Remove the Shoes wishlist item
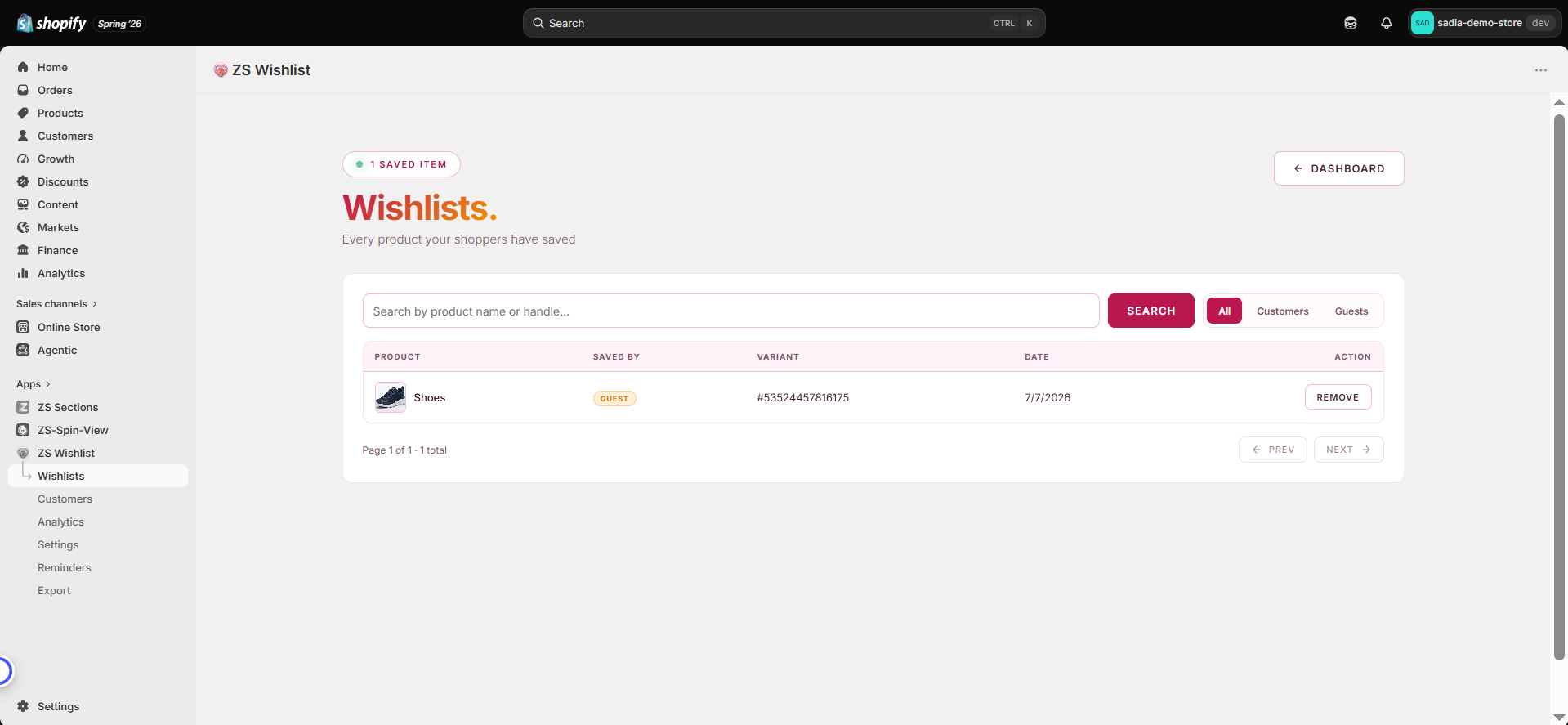1568x725 pixels. (x=1338, y=397)
